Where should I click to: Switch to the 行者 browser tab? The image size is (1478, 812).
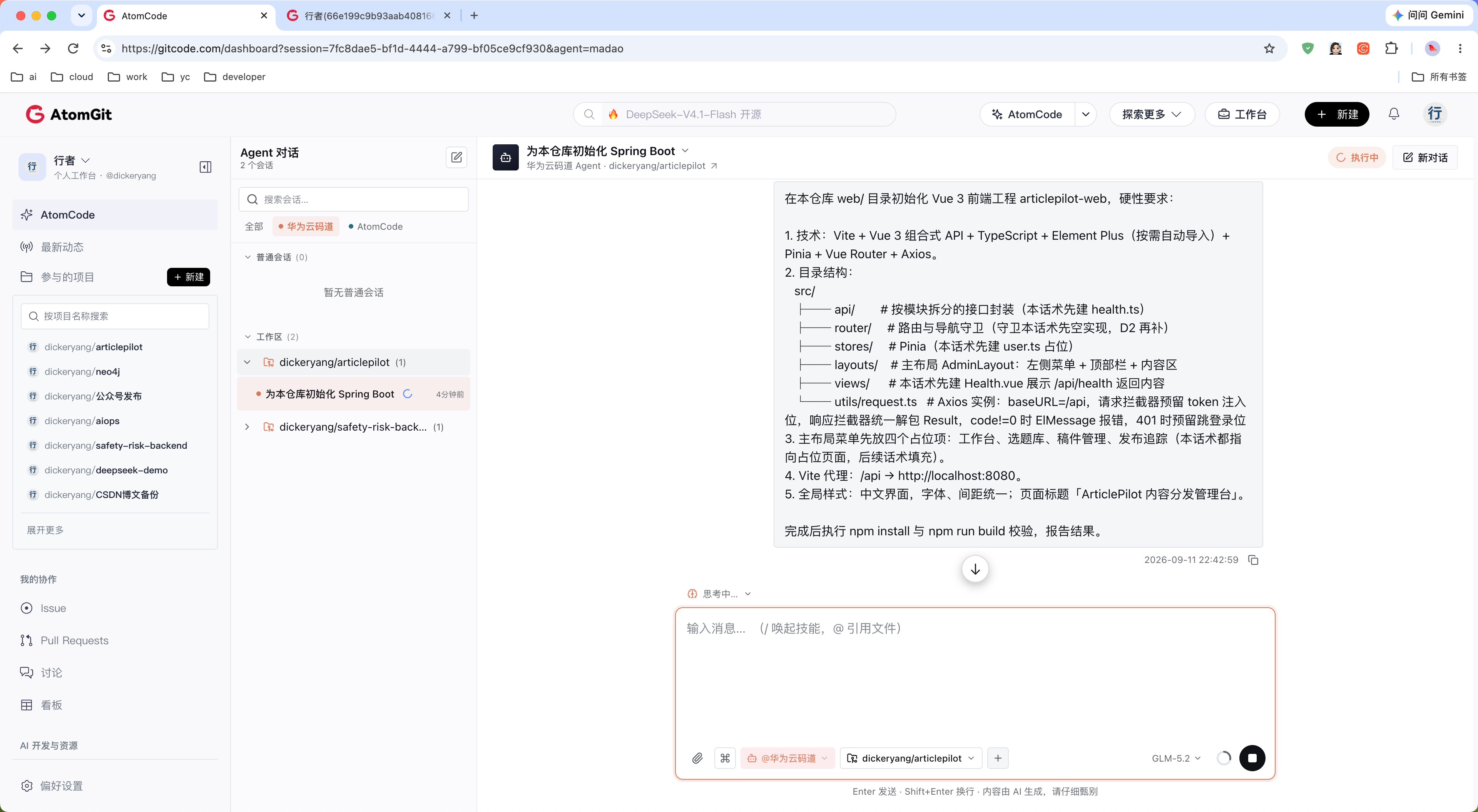368,15
